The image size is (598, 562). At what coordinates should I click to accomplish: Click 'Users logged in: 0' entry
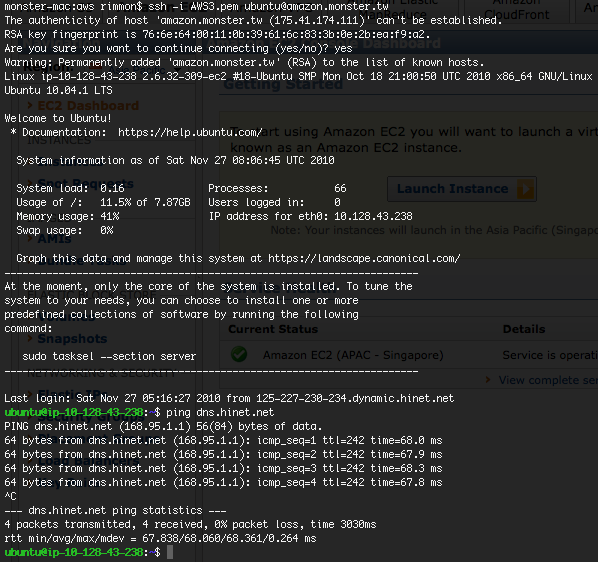click(274, 202)
